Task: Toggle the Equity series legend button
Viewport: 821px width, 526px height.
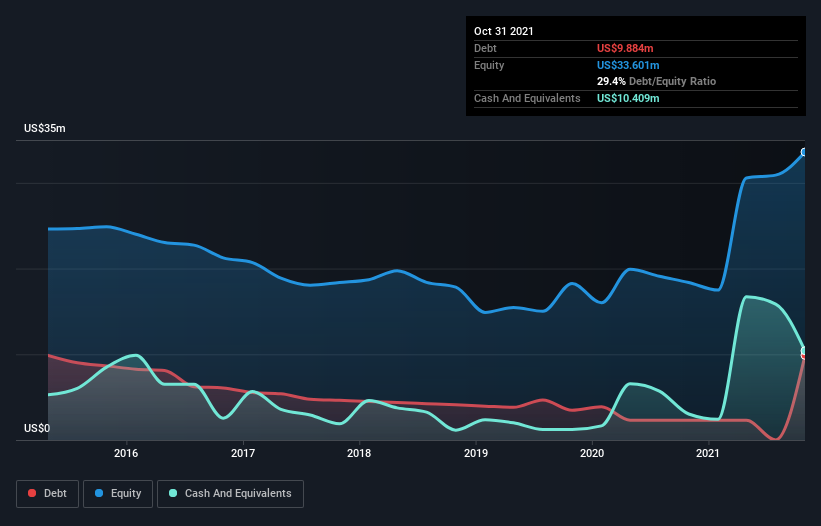Action: [118, 494]
